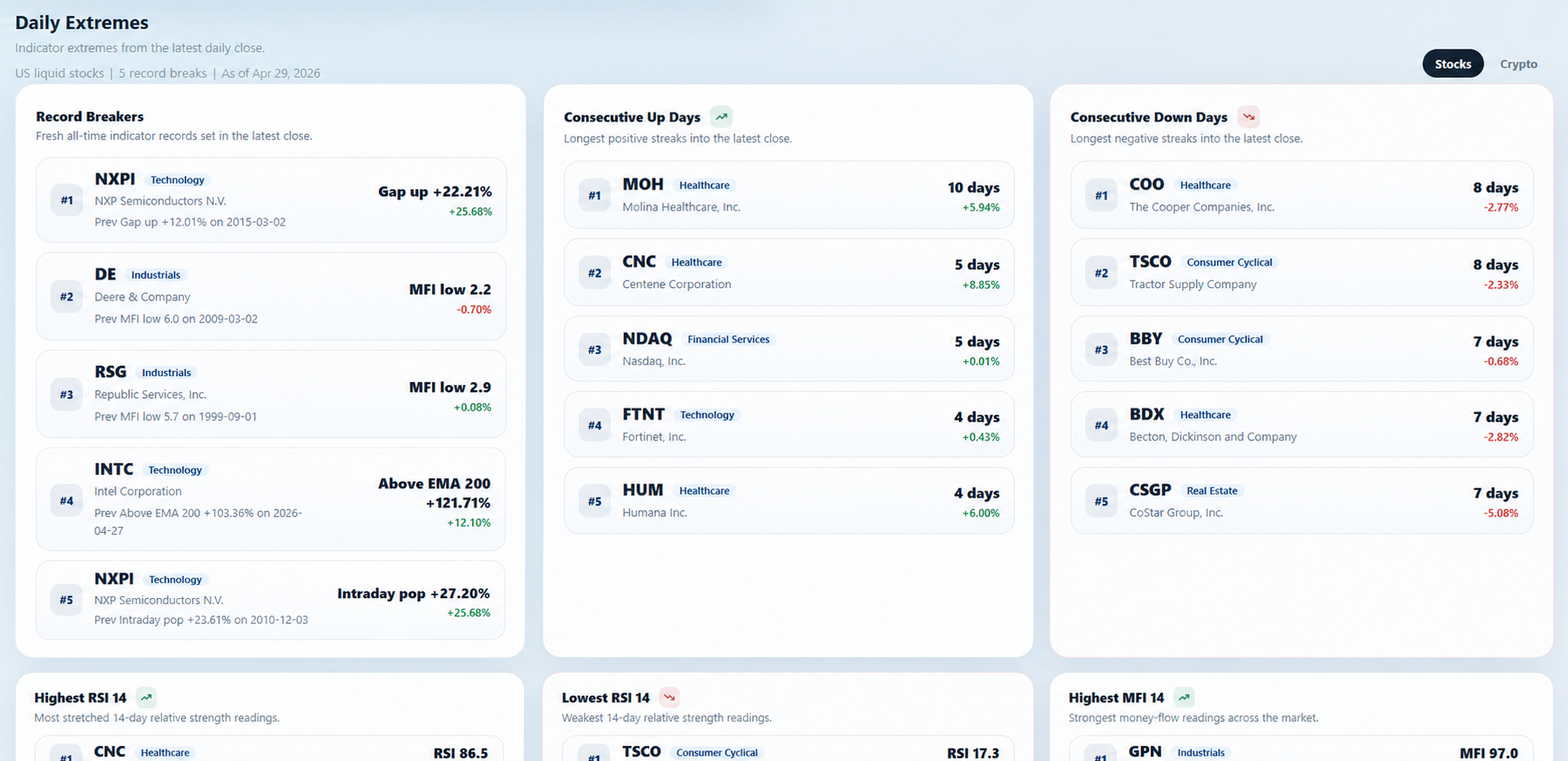
Task: Click the CSGP ticker symbol
Action: point(1150,490)
